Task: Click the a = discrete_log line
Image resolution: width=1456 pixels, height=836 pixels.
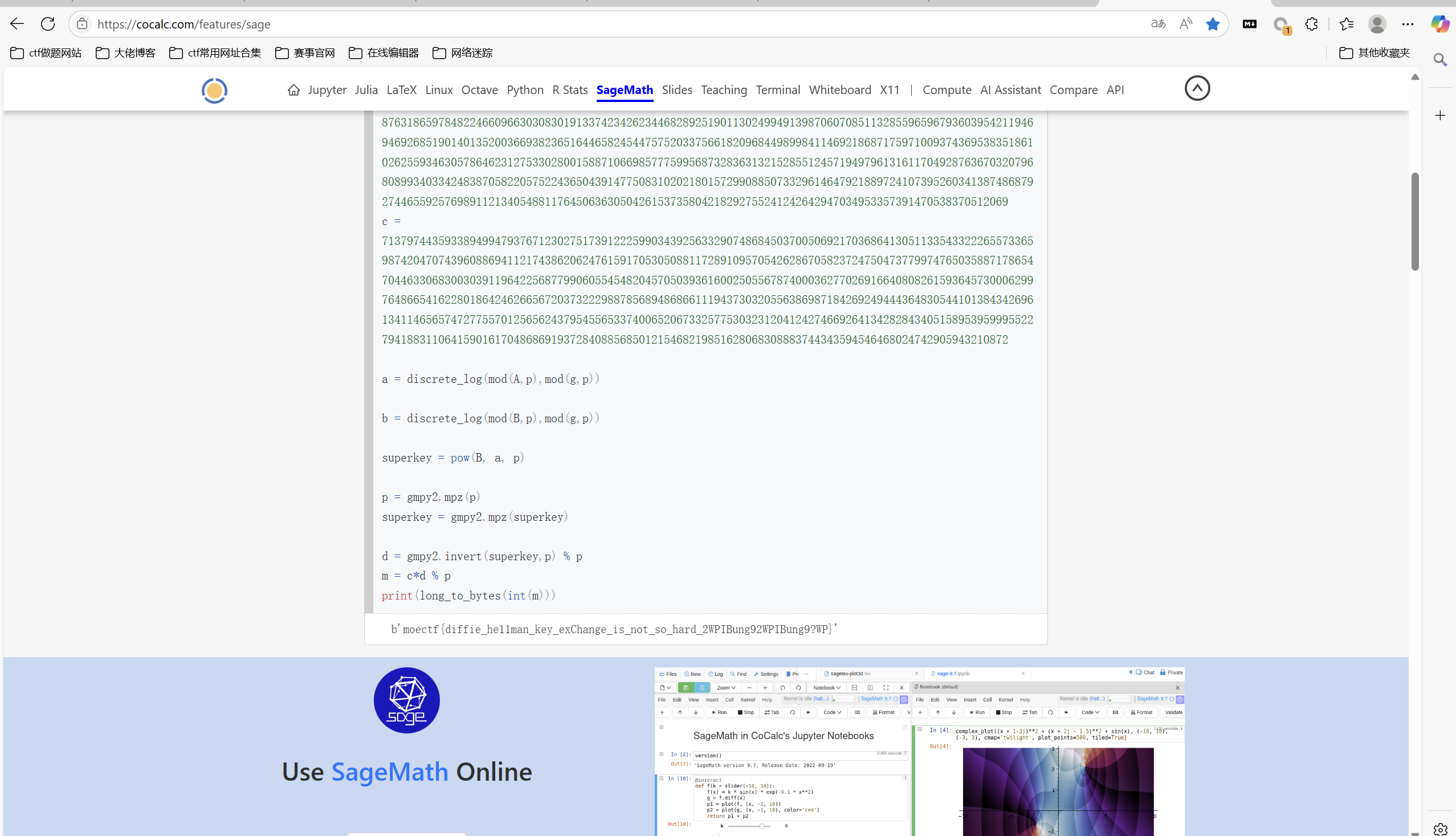Action: [490, 379]
